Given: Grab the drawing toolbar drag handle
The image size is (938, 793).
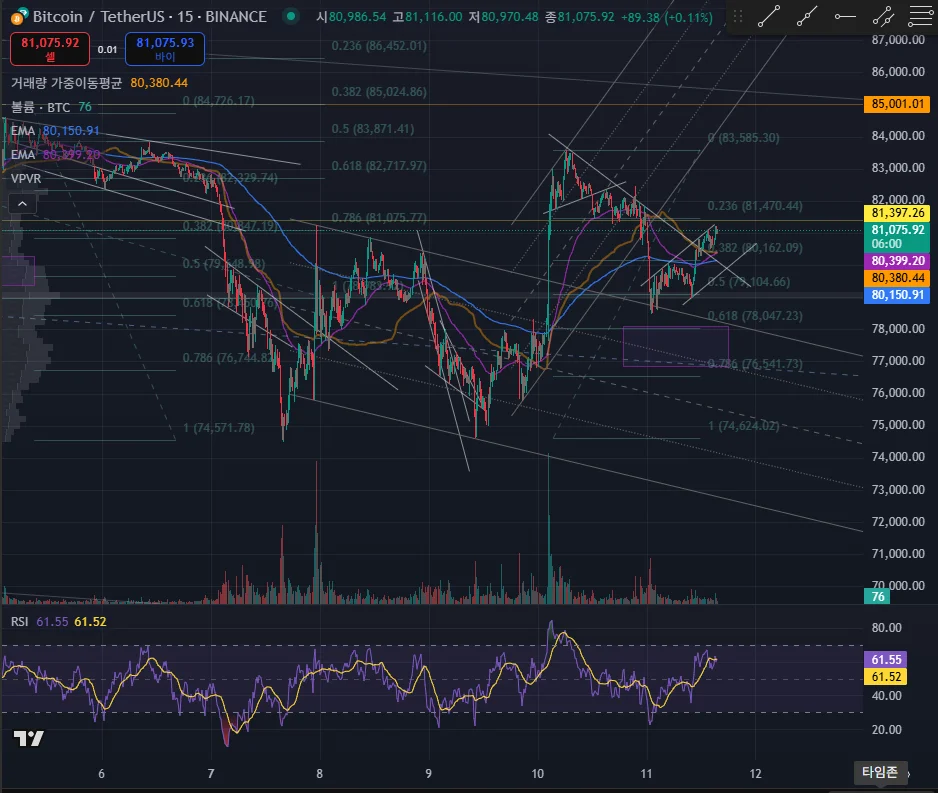Looking at the screenshot, I should point(738,16).
